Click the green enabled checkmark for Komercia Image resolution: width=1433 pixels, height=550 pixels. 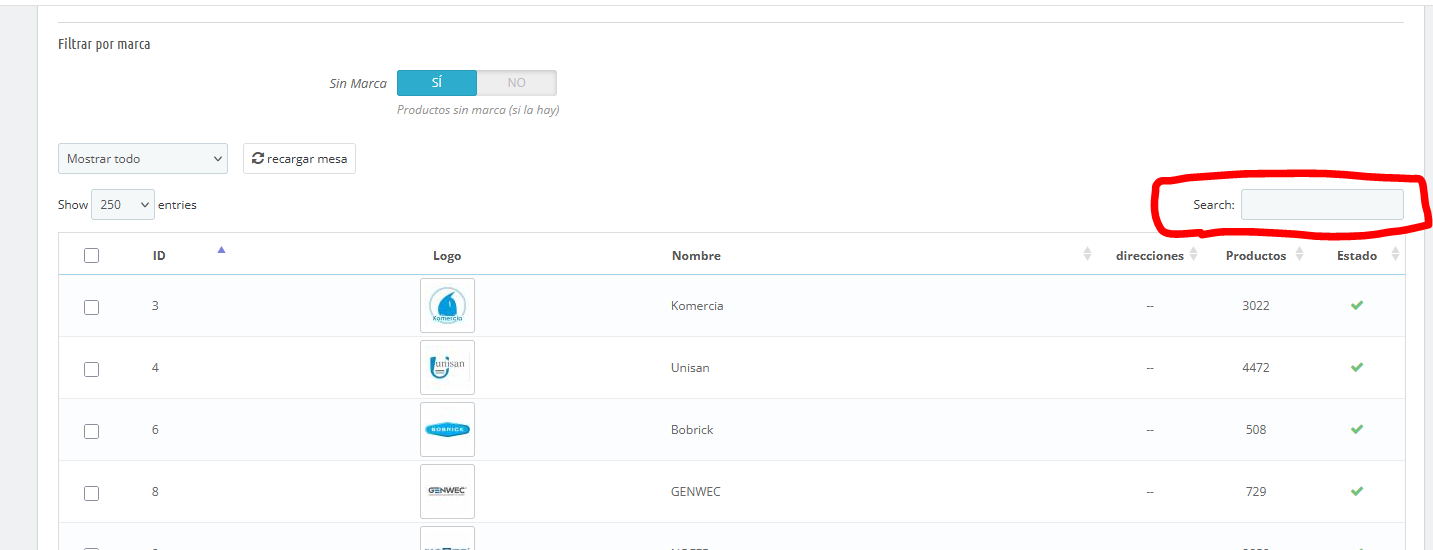[x=1356, y=305]
